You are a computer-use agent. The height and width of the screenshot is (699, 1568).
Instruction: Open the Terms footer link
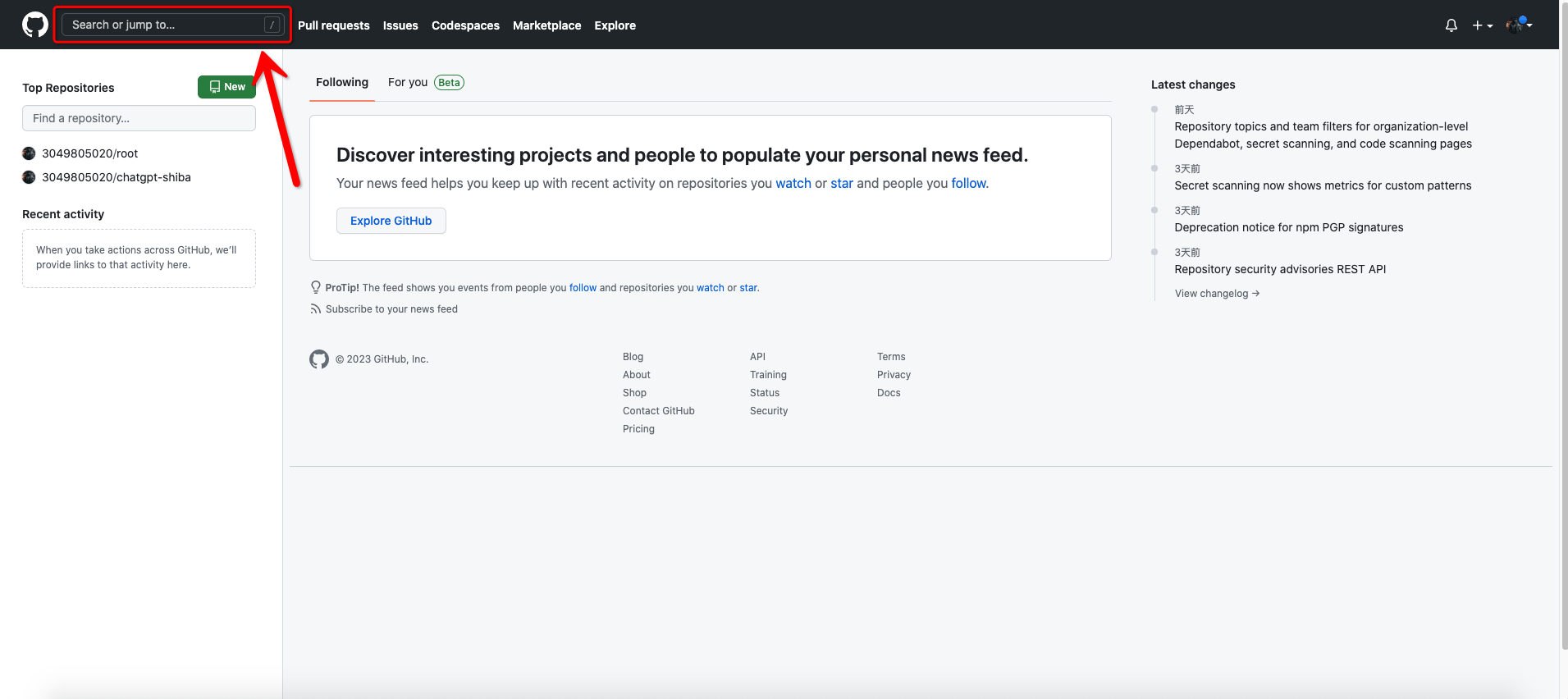click(x=891, y=357)
